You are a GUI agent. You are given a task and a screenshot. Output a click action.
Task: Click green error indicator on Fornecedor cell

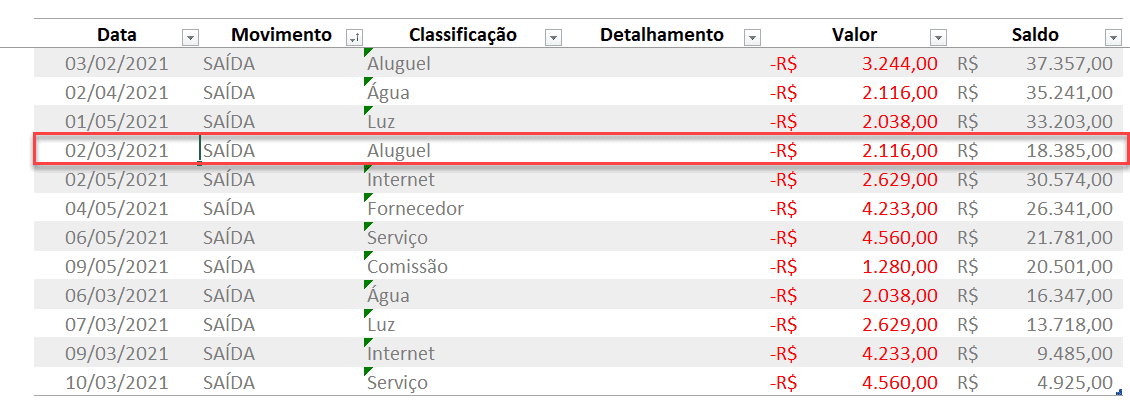(x=368, y=197)
